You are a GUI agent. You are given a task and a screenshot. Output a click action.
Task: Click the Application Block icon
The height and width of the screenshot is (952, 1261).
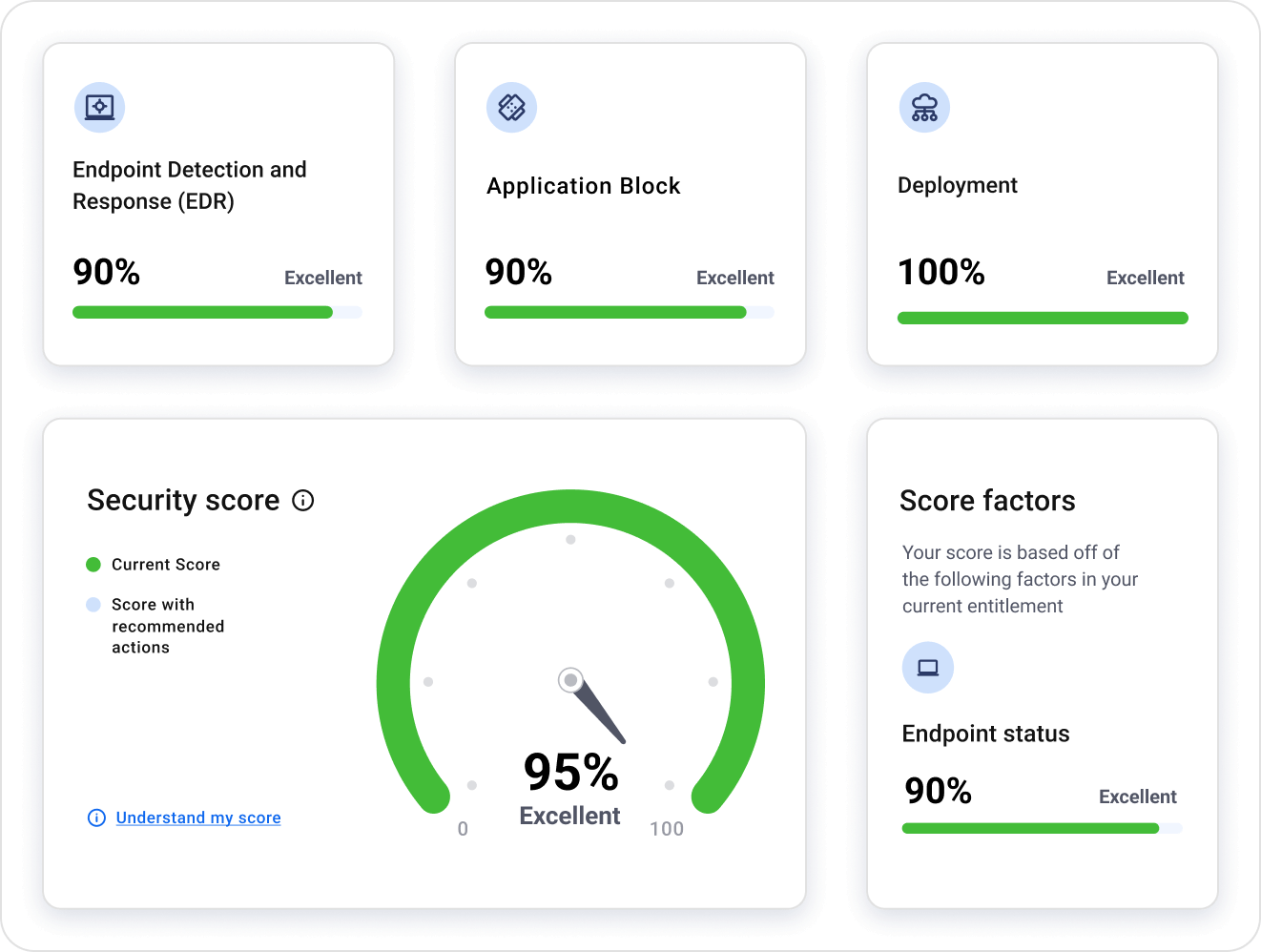pos(511,107)
